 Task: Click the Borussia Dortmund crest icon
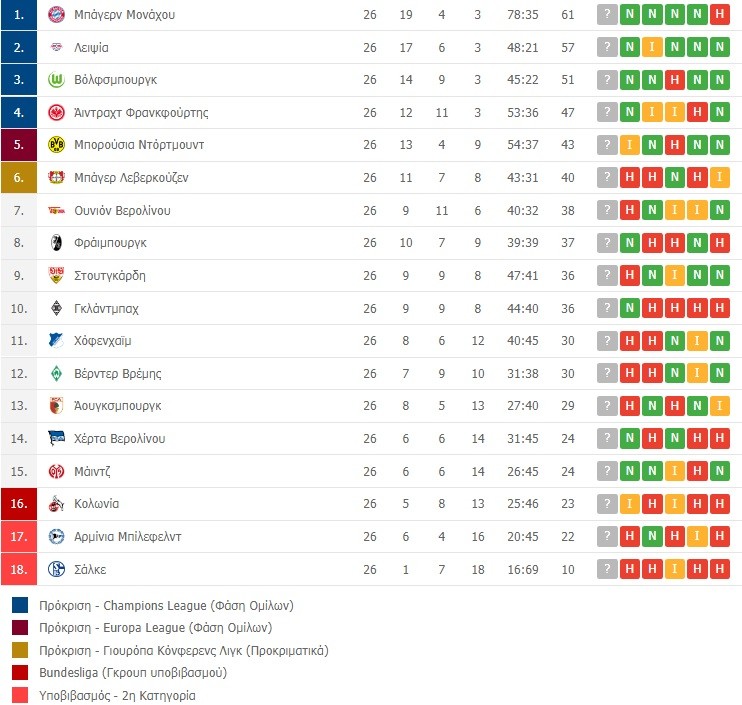click(56, 145)
